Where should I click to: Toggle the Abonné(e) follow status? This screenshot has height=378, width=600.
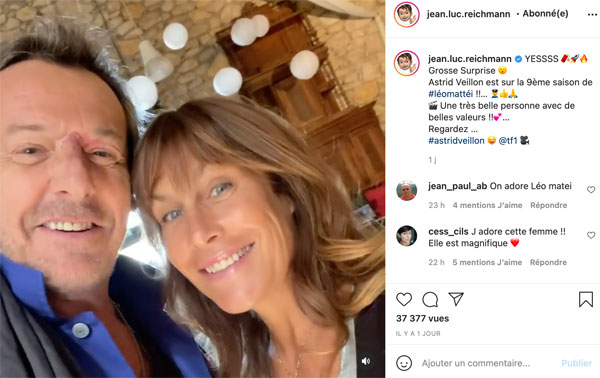545,14
